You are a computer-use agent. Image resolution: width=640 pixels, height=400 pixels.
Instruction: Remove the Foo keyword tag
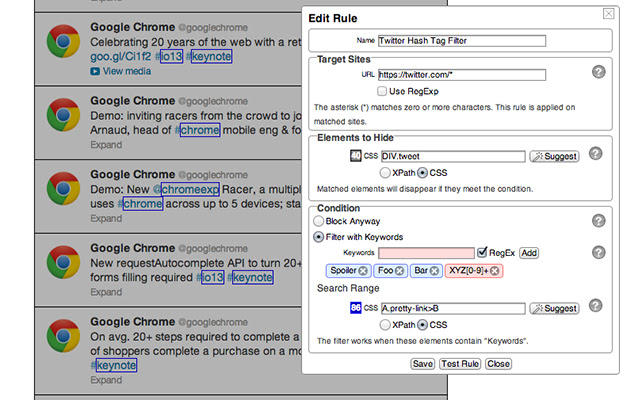click(x=399, y=271)
